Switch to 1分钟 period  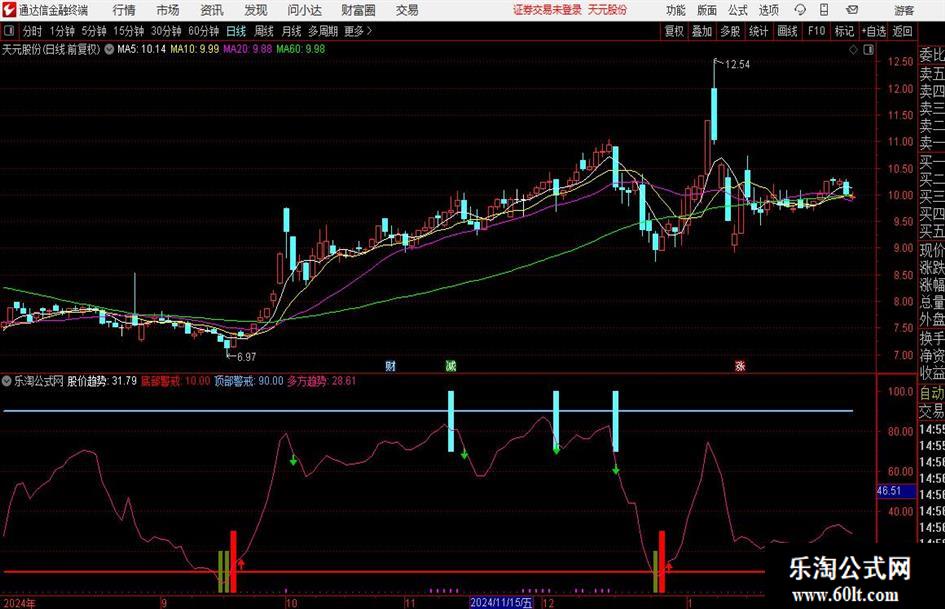[62, 31]
